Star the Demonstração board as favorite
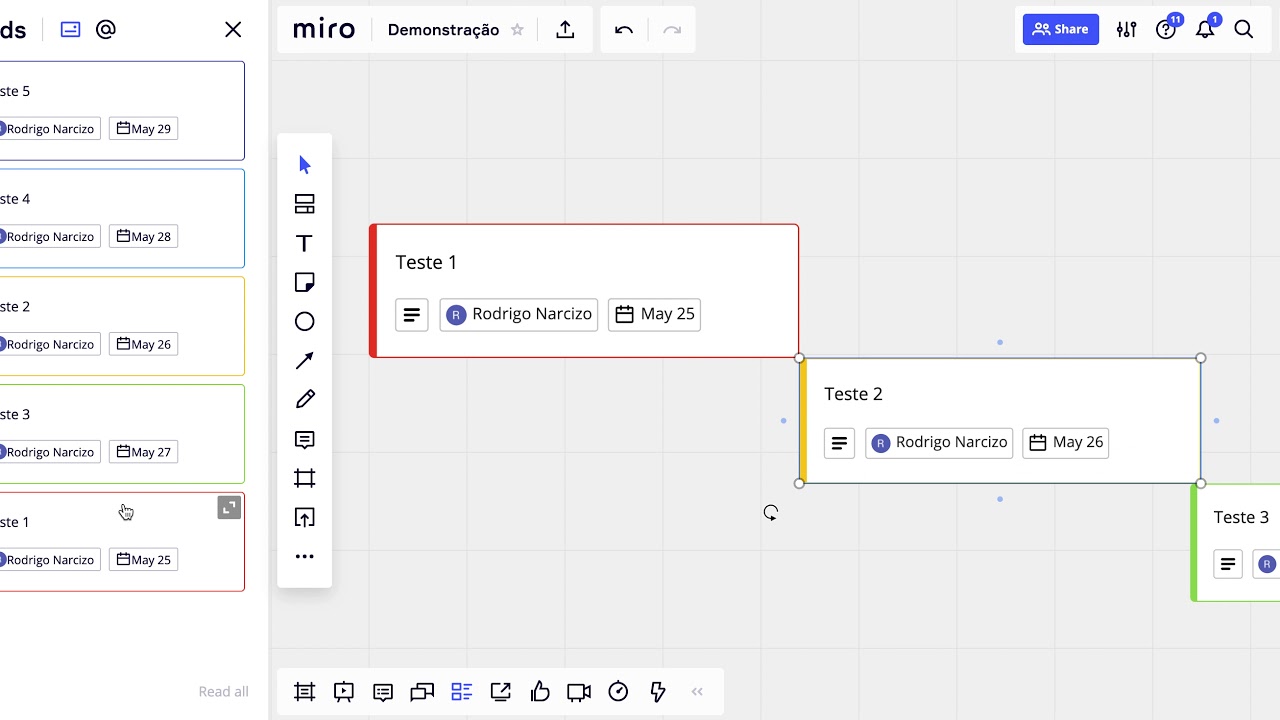This screenshot has width=1280, height=720. [517, 30]
